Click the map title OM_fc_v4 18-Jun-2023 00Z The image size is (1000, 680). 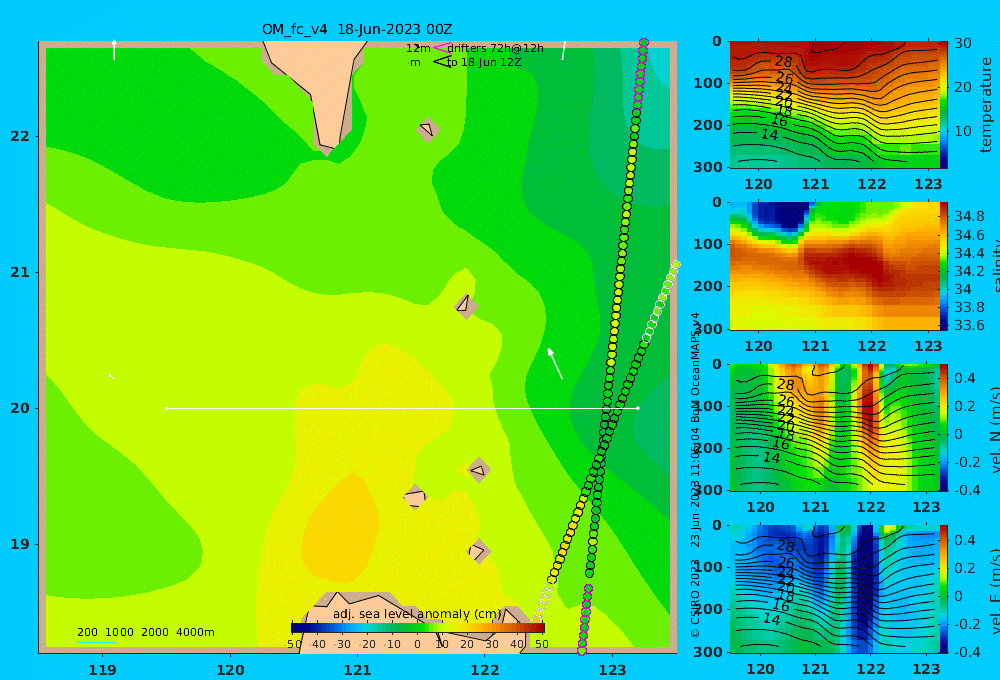coord(357,29)
